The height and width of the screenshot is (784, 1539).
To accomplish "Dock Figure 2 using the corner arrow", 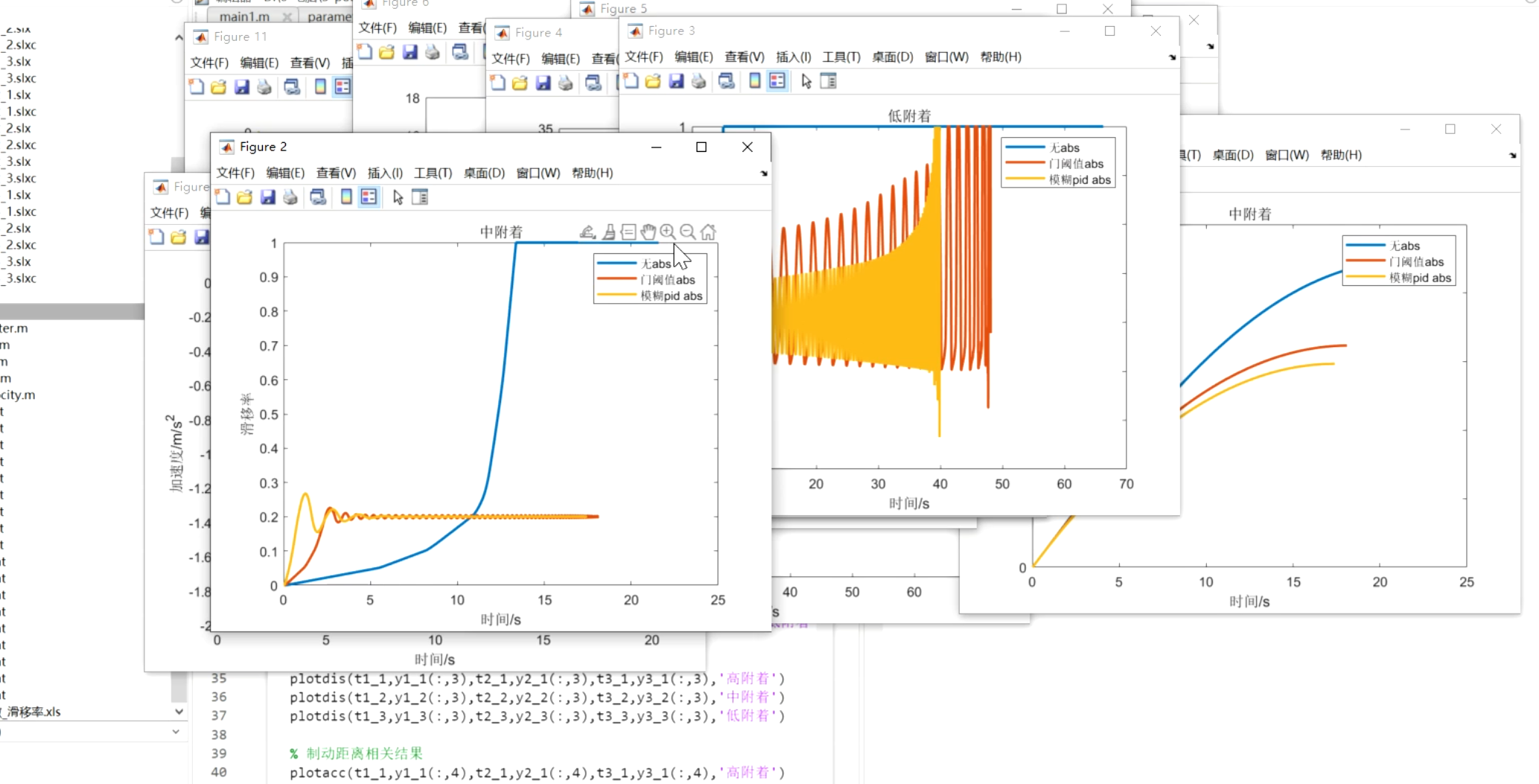I will tap(764, 173).
